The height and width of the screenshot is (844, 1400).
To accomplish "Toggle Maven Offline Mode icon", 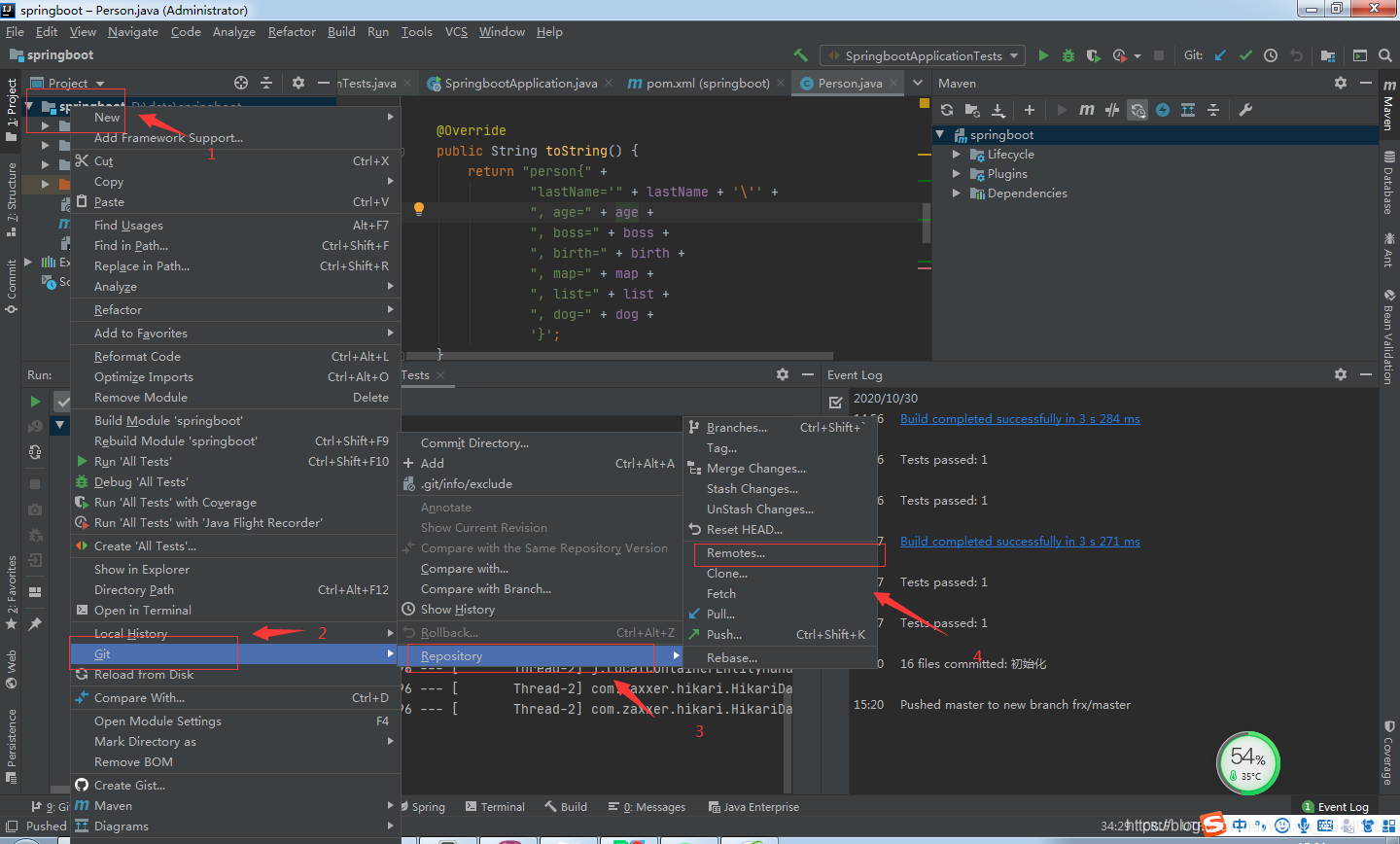I will (1112, 110).
